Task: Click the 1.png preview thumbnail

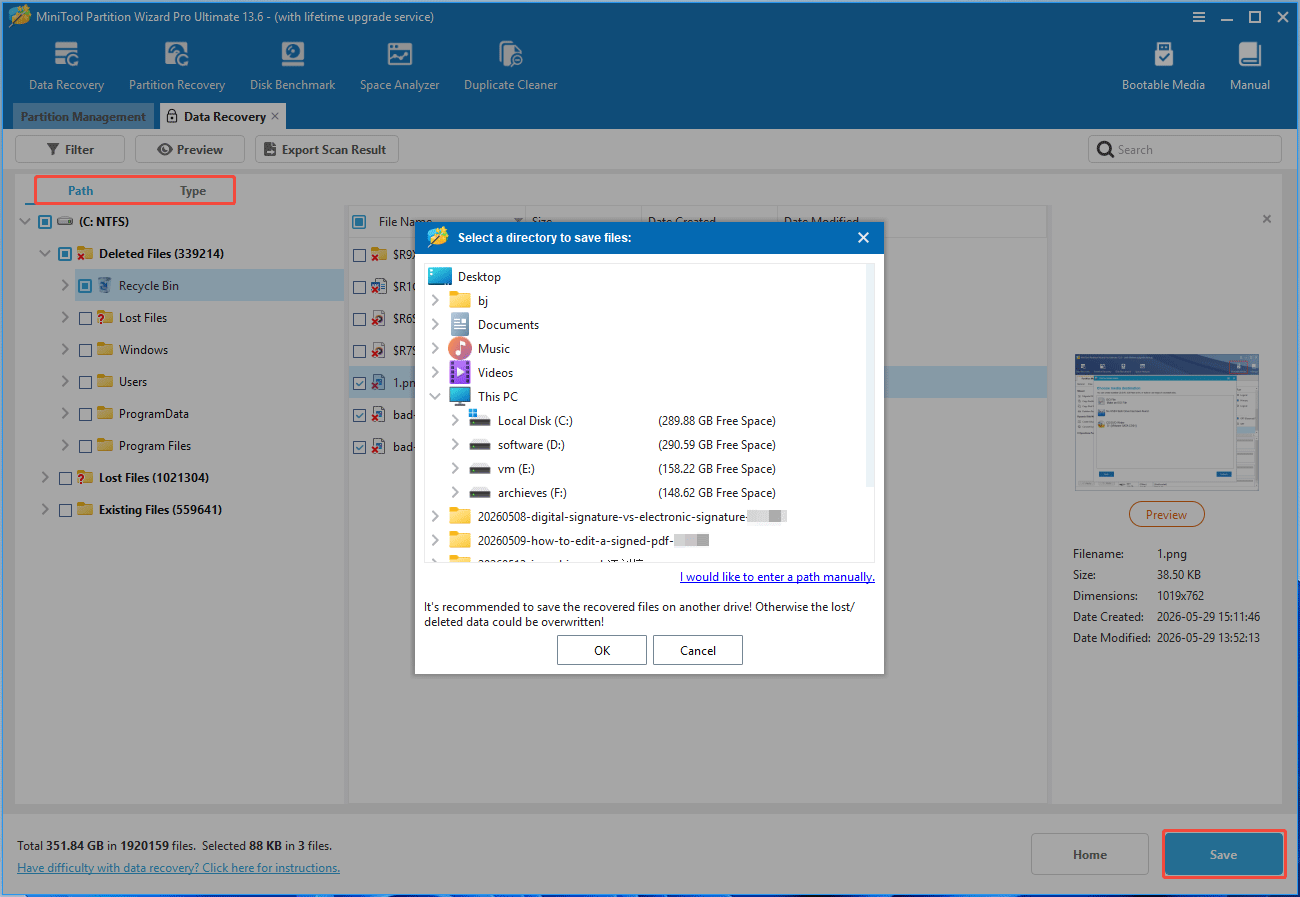Action: coord(1166,422)
